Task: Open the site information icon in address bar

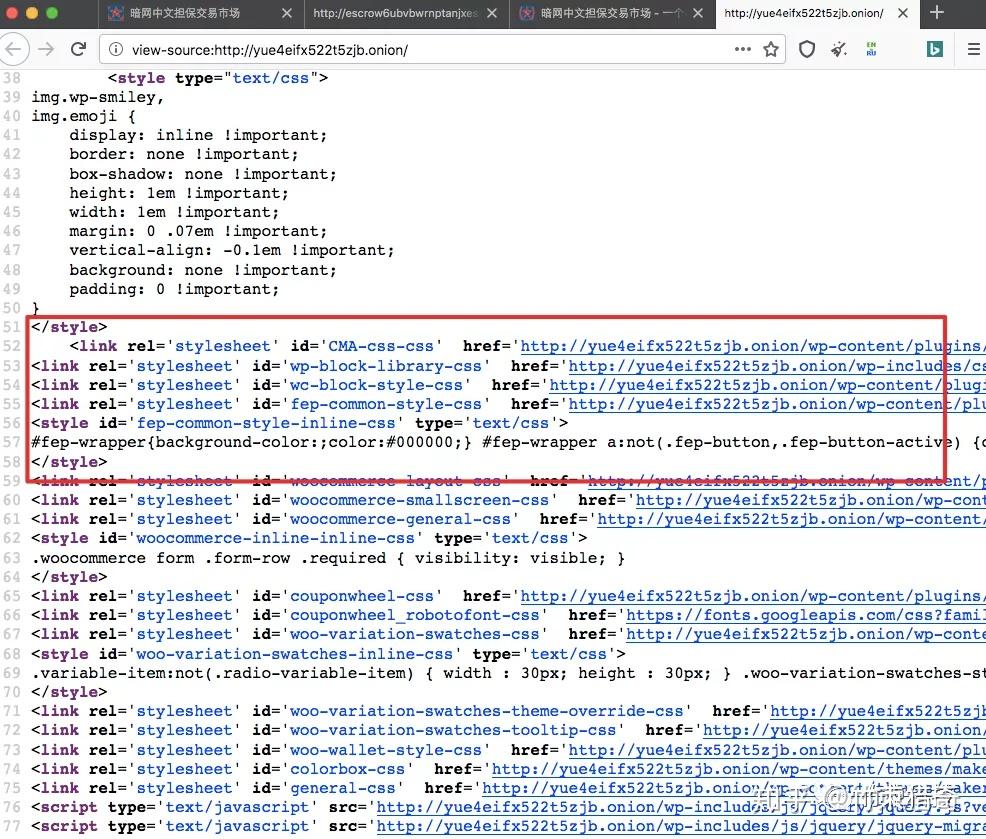Action: click(x=116, y=50)
